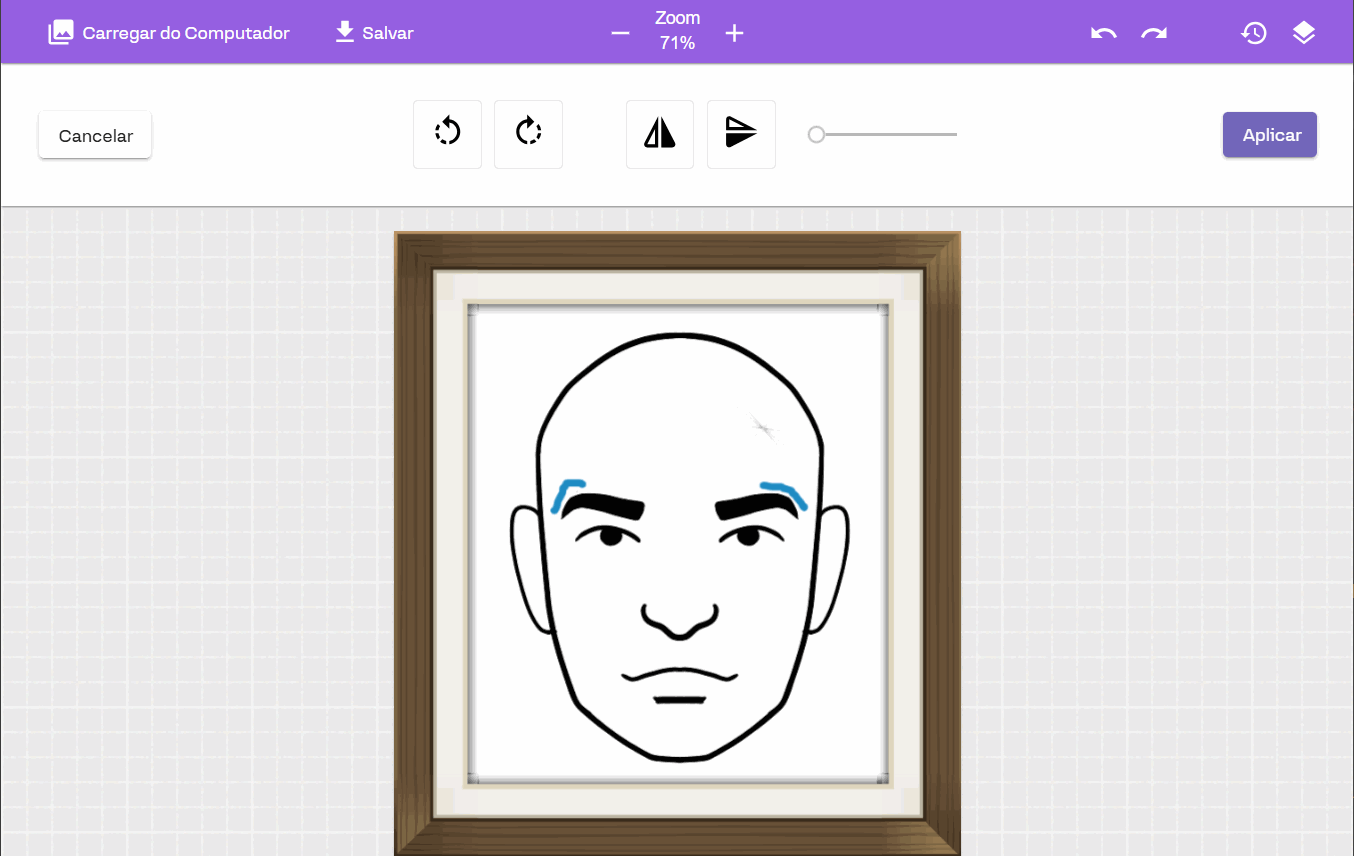The width and height of the screenshot is (1354, 856).
Task: Click the wooden picture frame border
Action: [x=413, y=540]
